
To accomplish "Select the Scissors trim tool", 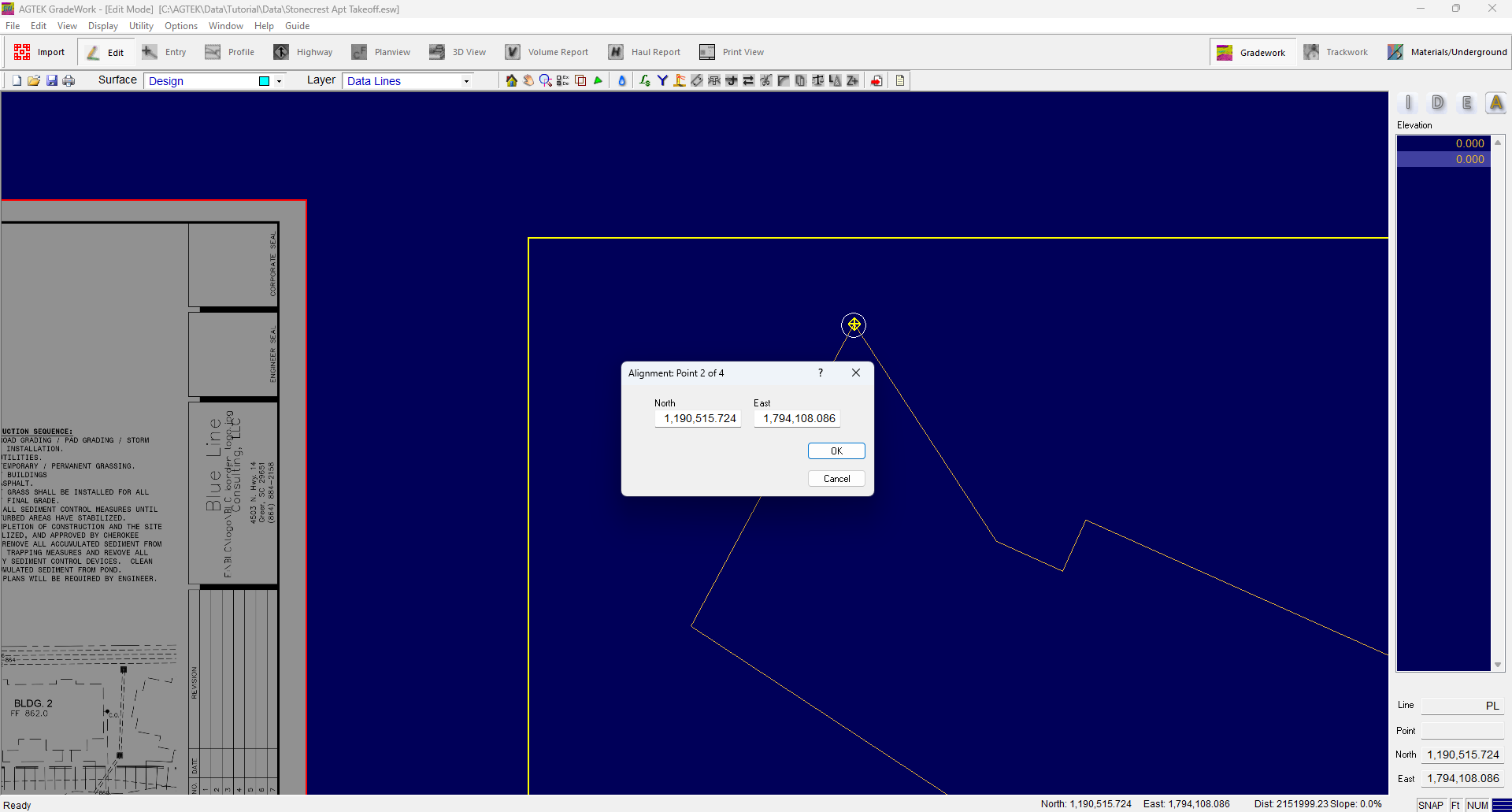I will click(x=765, y=80).
